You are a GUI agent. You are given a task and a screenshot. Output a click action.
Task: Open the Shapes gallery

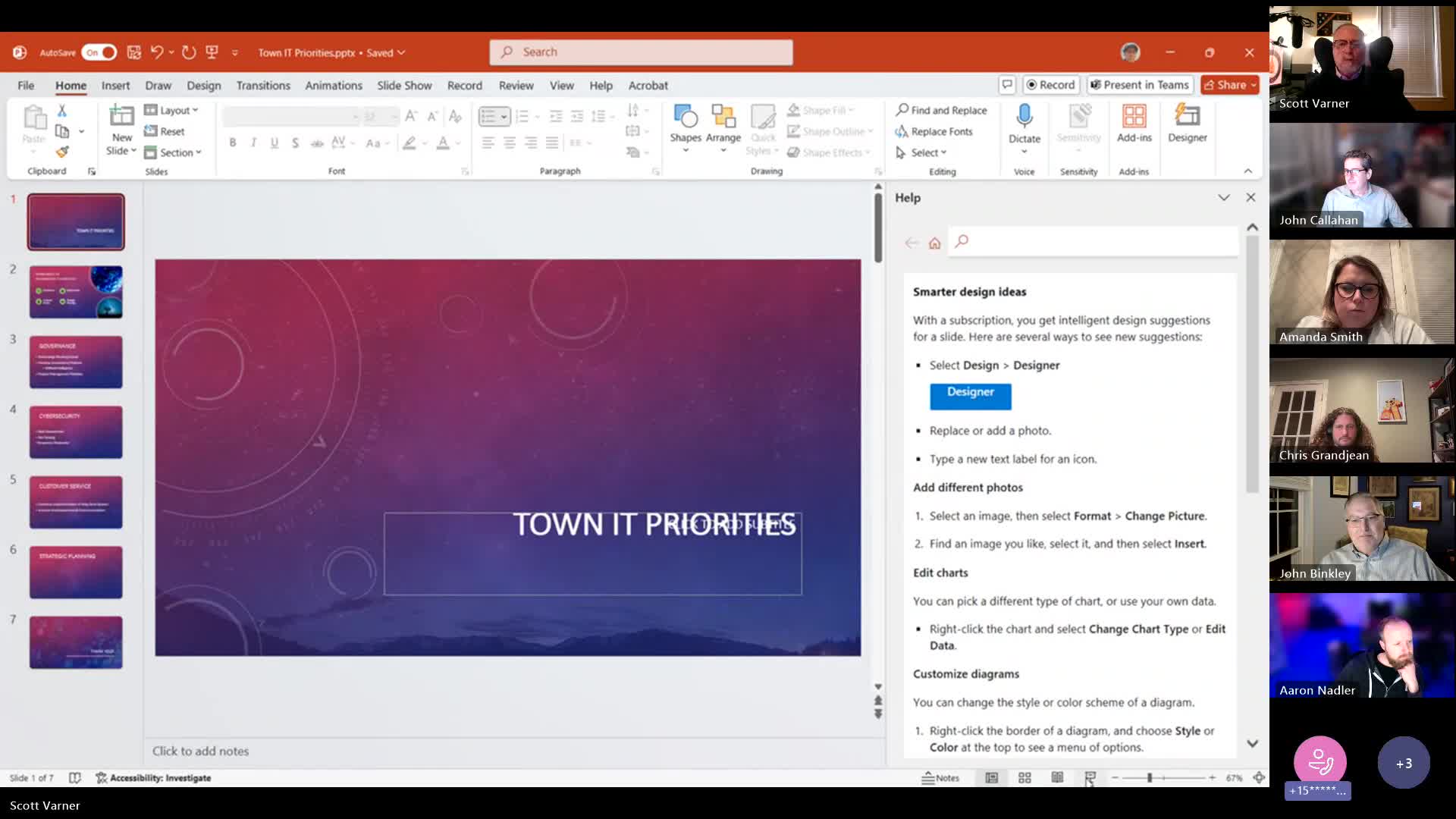pyautogui.click(x=685, y=127)
